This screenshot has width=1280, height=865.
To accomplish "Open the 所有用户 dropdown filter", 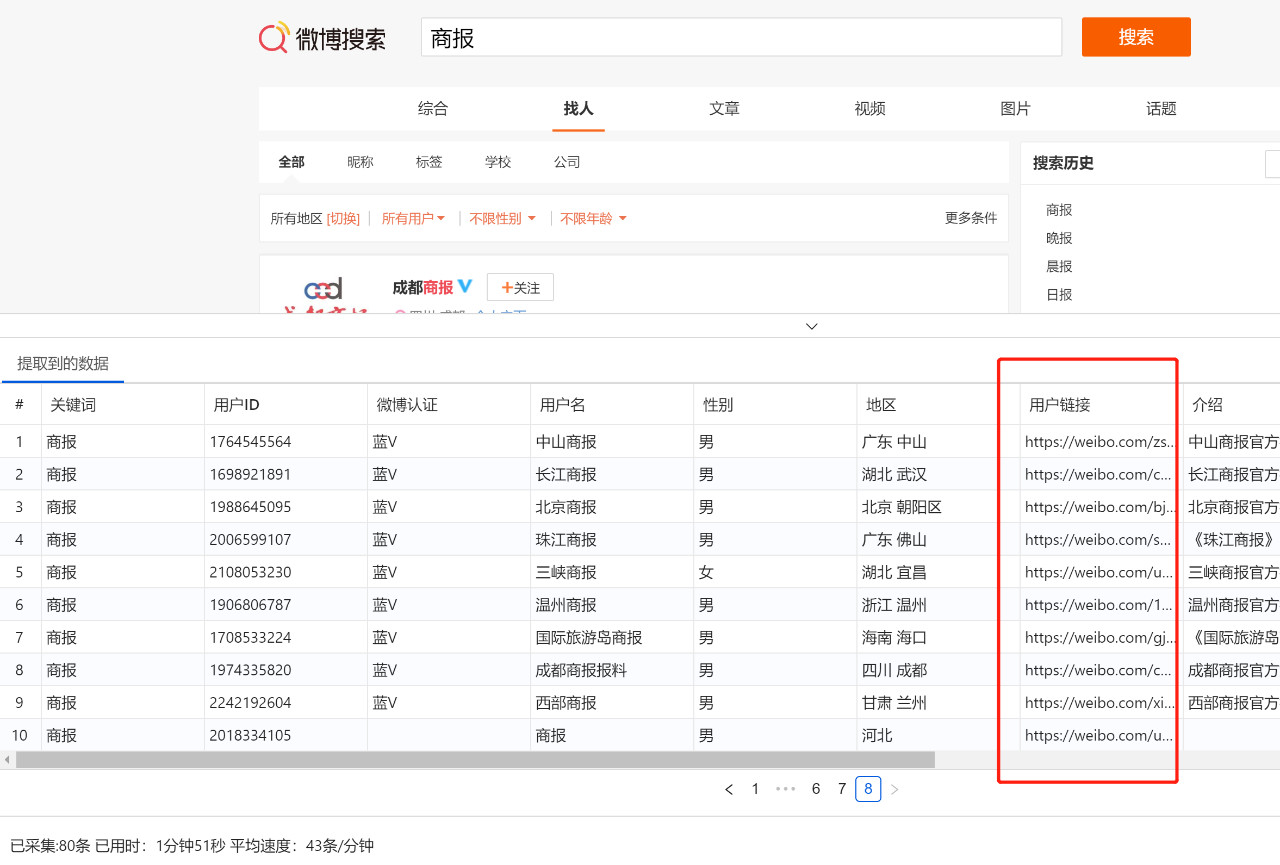I will (x=414, y=218).
